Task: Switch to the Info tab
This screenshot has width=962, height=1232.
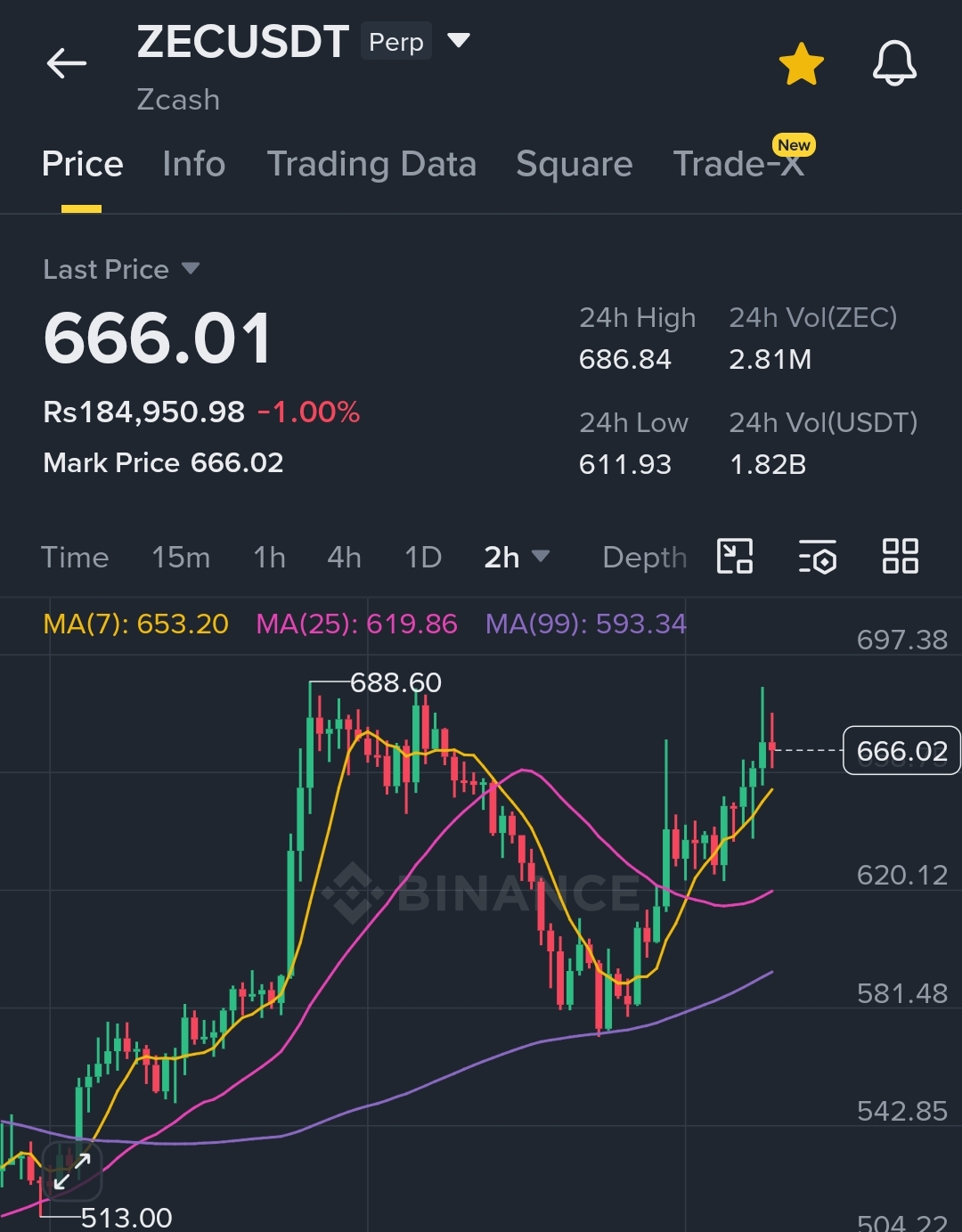Action: (x=194, y=164)
